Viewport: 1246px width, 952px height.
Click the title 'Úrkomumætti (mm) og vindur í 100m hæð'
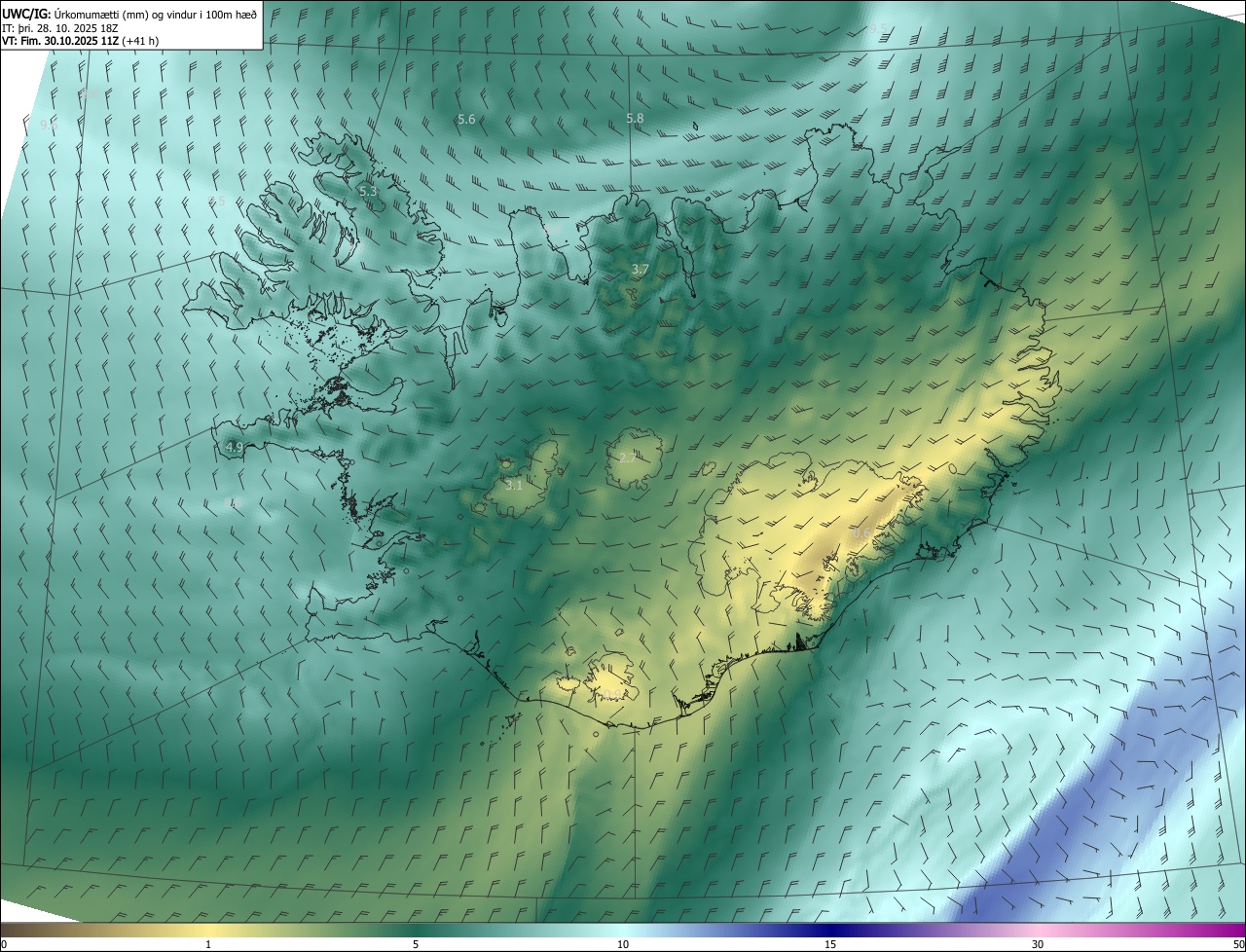[156, 14]
